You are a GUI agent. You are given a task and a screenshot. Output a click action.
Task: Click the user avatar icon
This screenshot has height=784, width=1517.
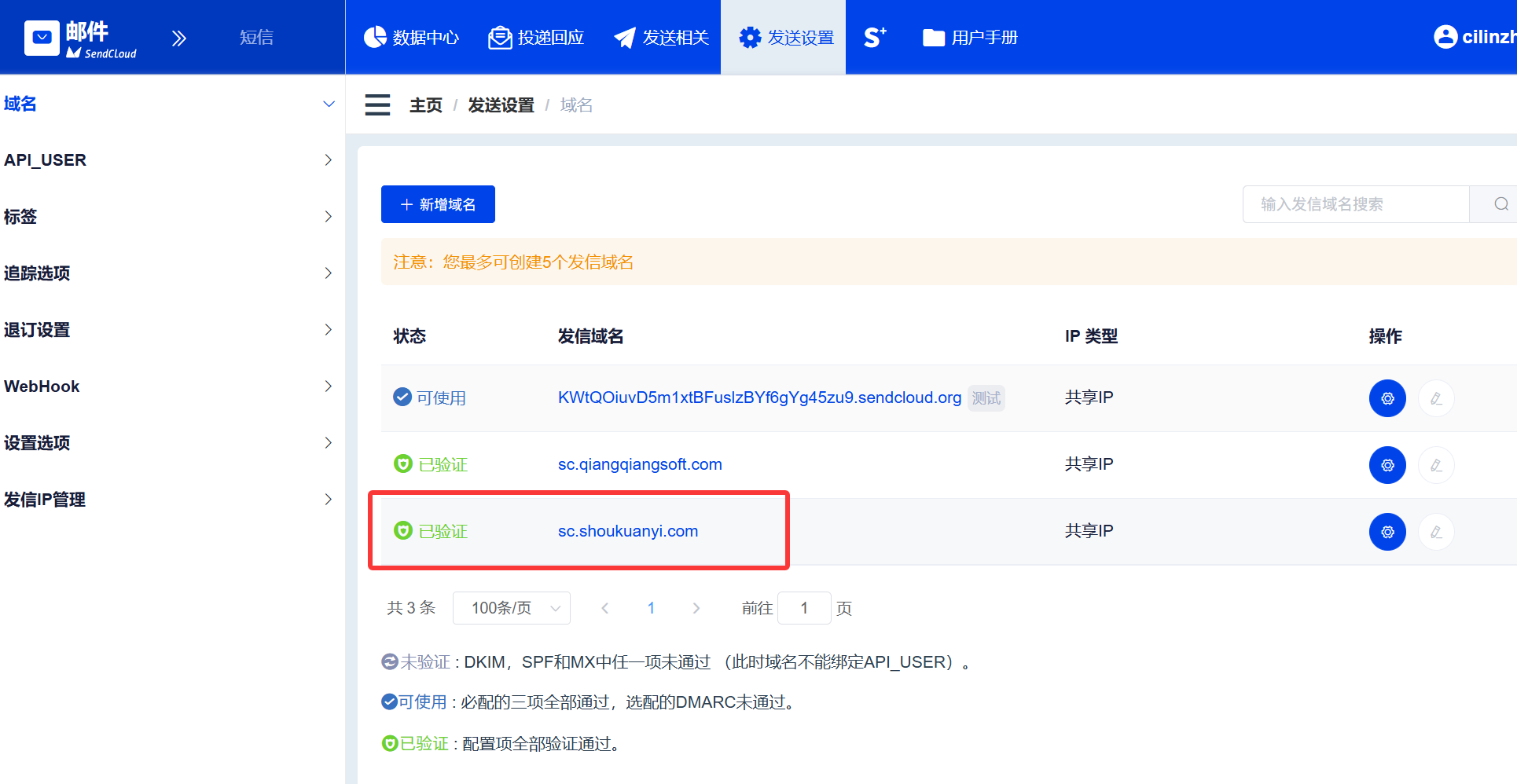pyautogui.click(x=1445, y=37)
